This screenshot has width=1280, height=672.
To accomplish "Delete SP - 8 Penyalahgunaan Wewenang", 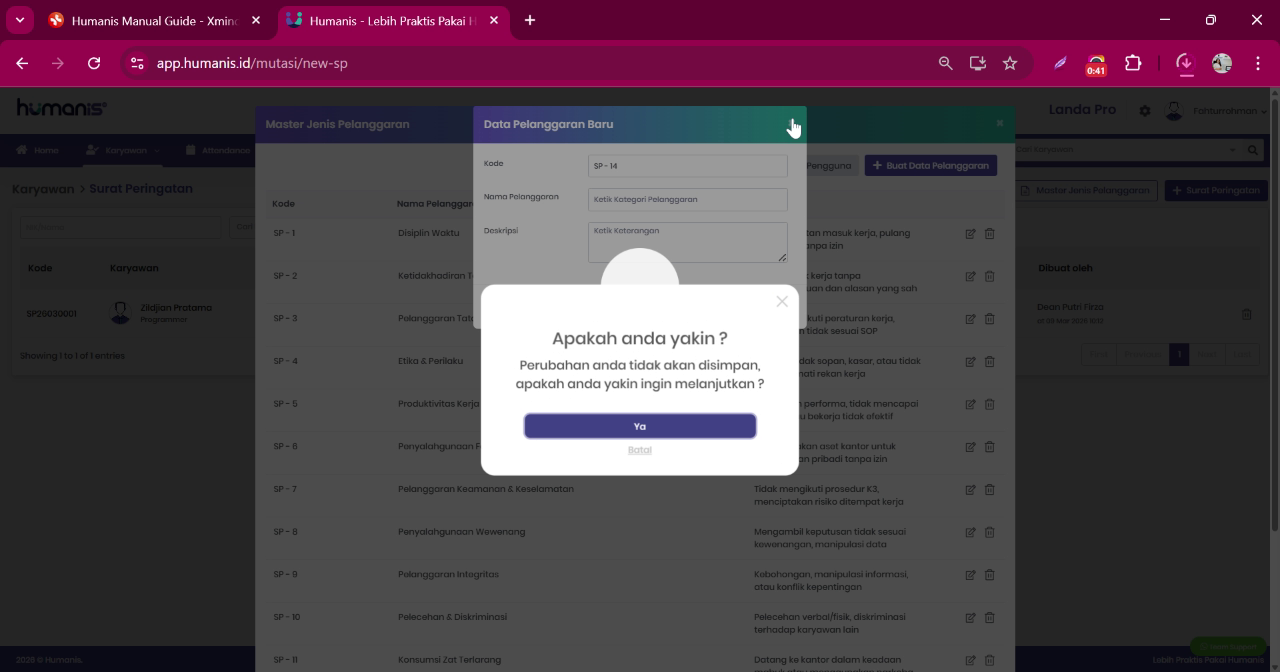I will (990, 532).
